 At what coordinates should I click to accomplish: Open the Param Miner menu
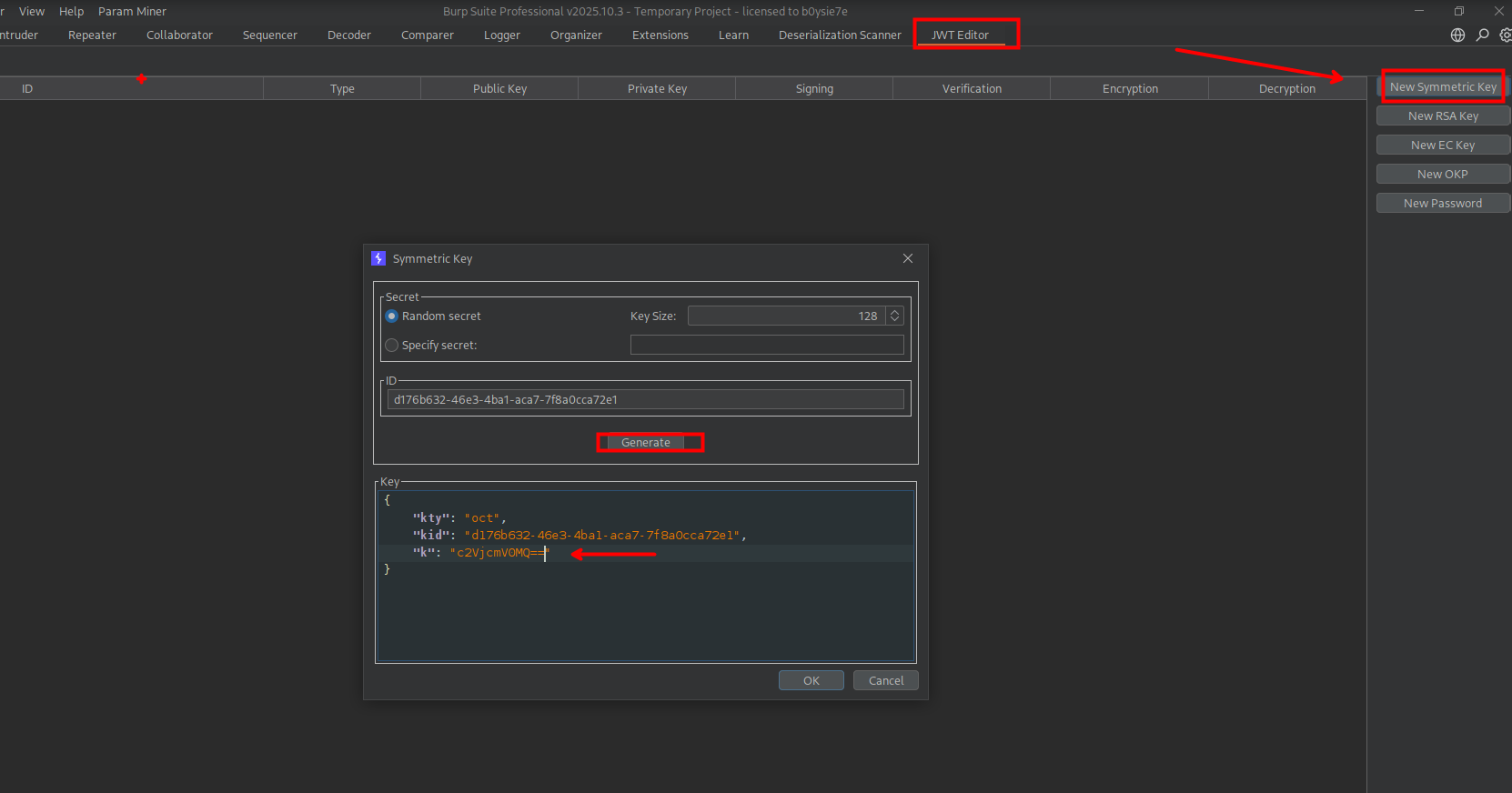point(132,12)
